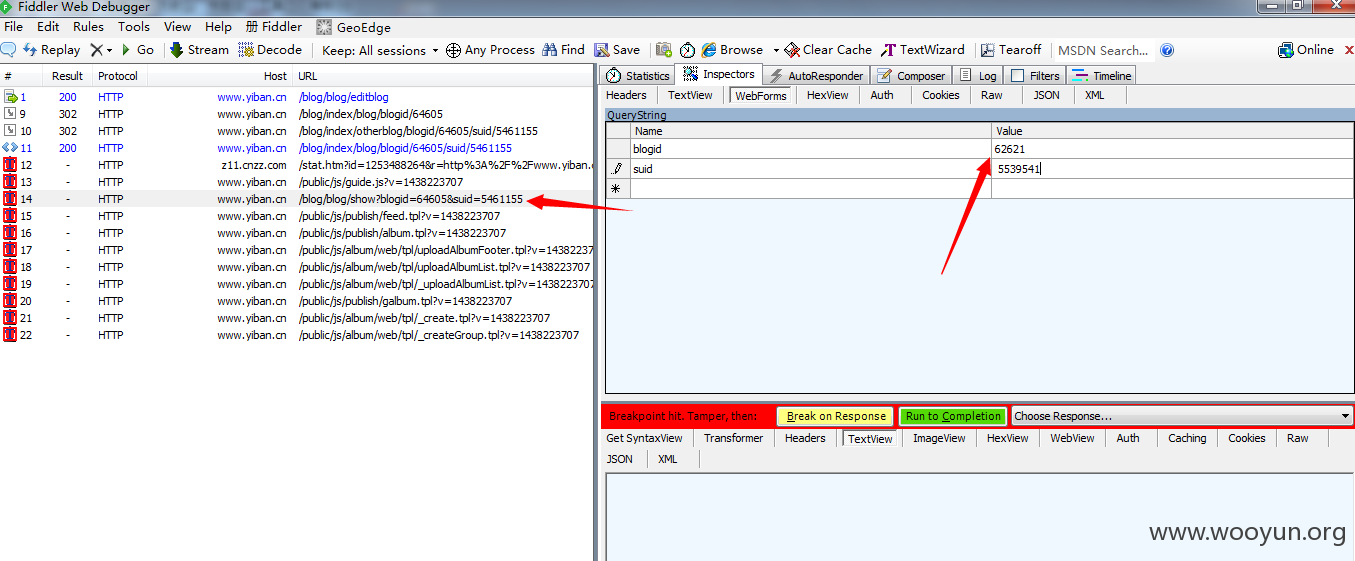Switch to the AutoResponder tab
This screenshot has height=561, width=1355.
point(815,75)
